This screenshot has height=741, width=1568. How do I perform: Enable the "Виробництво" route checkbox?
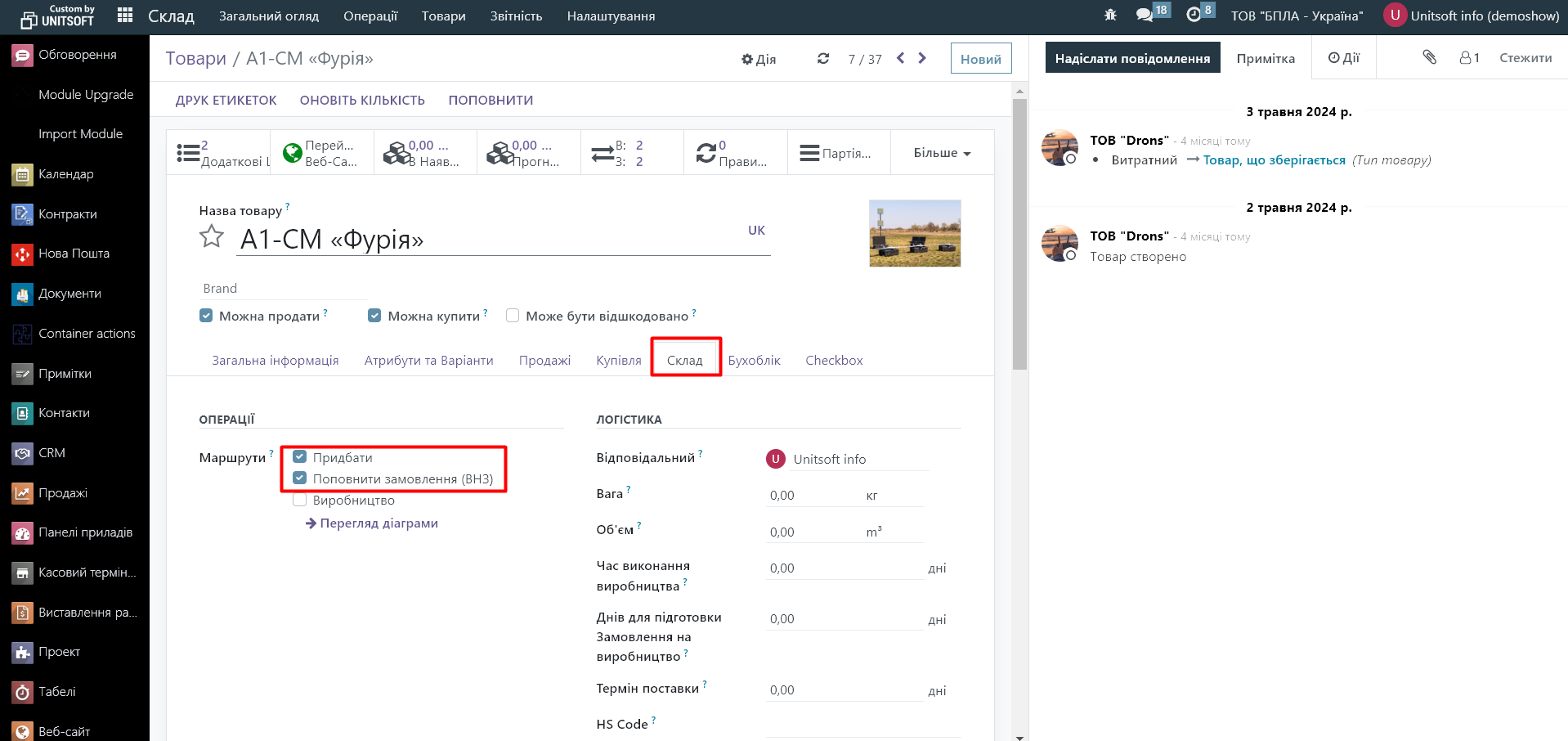300,501
